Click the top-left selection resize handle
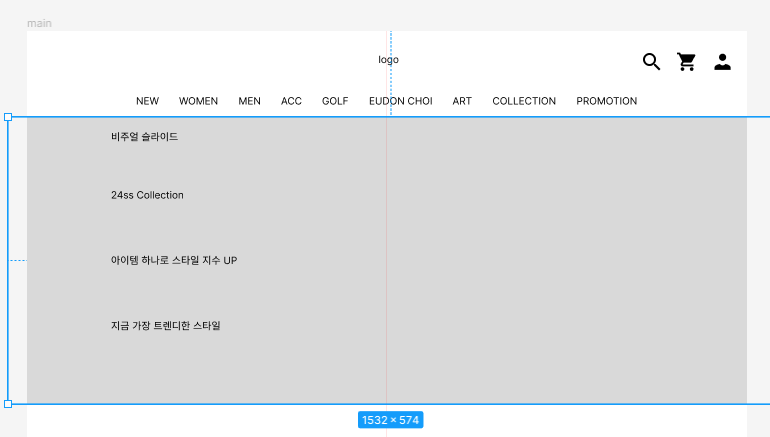 point(8,117)
